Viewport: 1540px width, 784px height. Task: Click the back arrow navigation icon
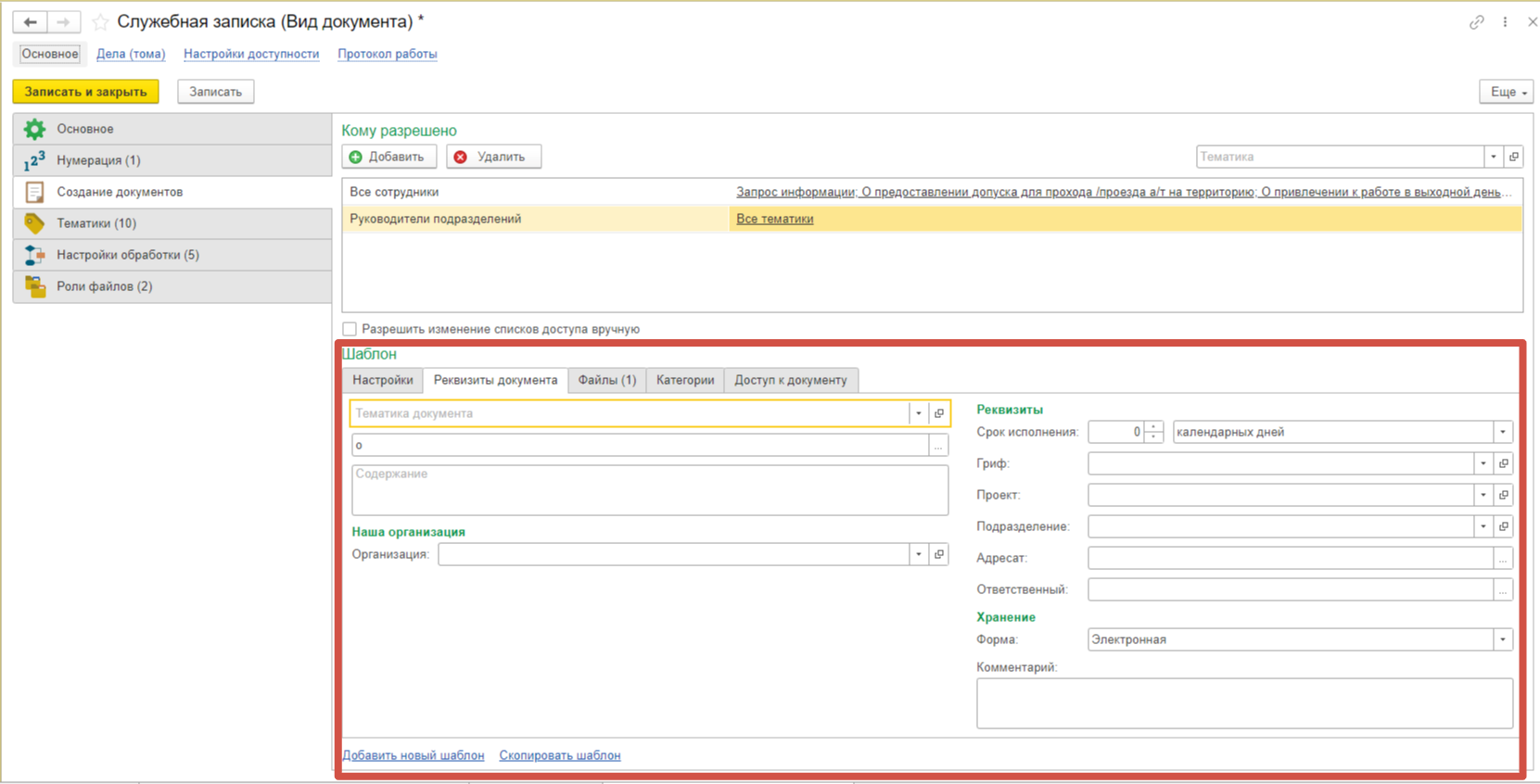click(30, 21)
